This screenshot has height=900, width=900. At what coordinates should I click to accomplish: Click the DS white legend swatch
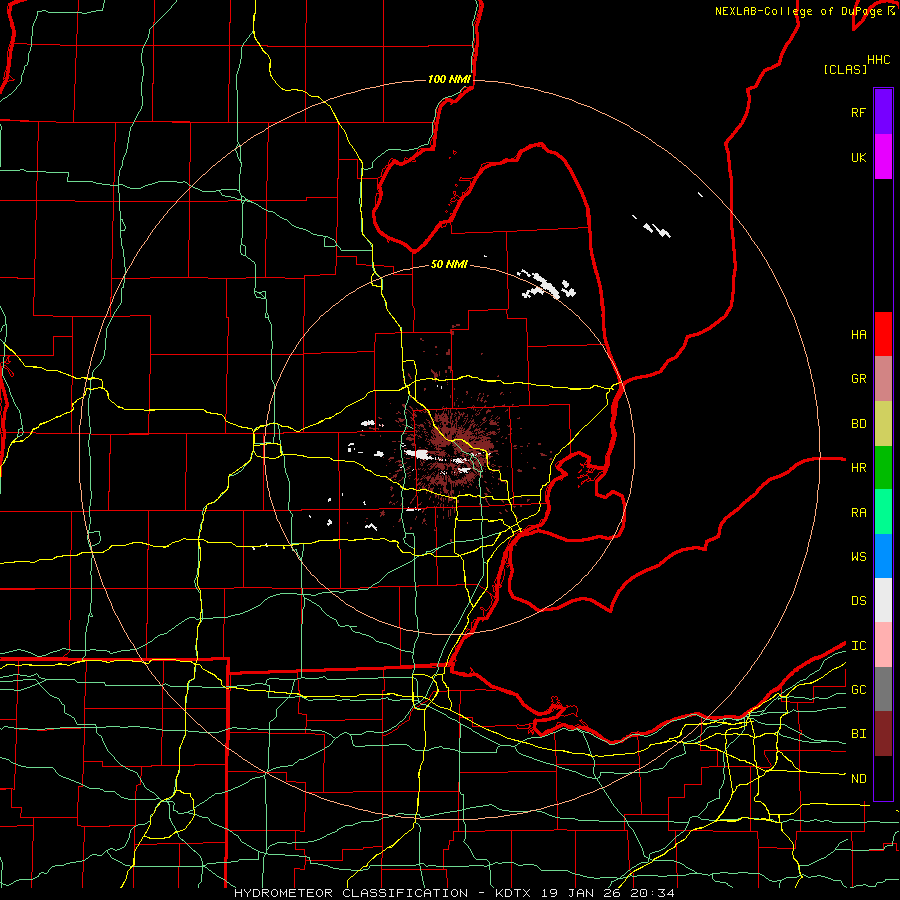(883, 600)
